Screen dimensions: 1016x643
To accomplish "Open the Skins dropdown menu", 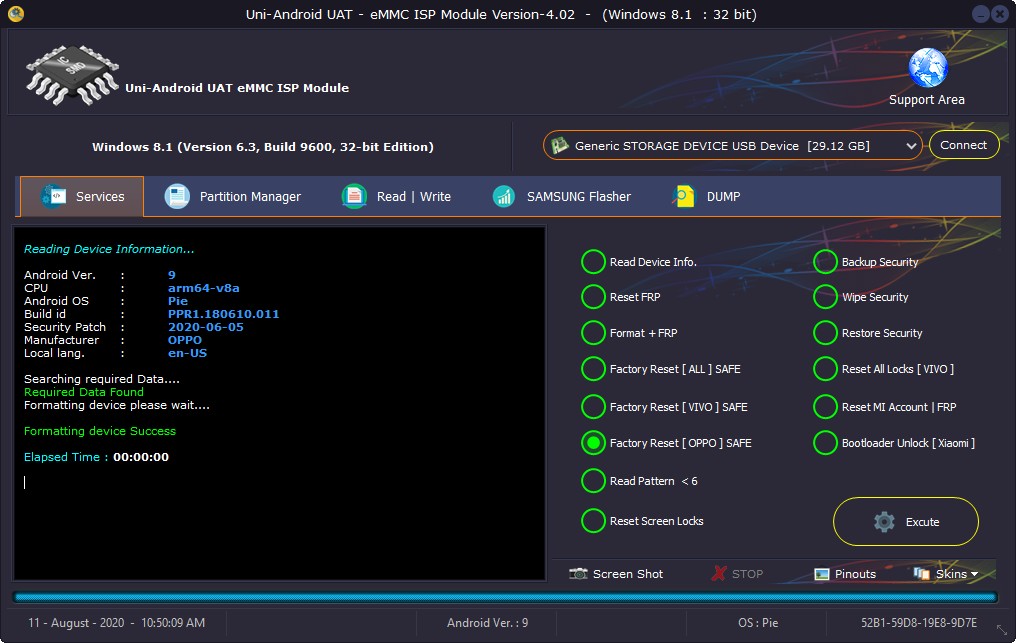I will (946, 574).
